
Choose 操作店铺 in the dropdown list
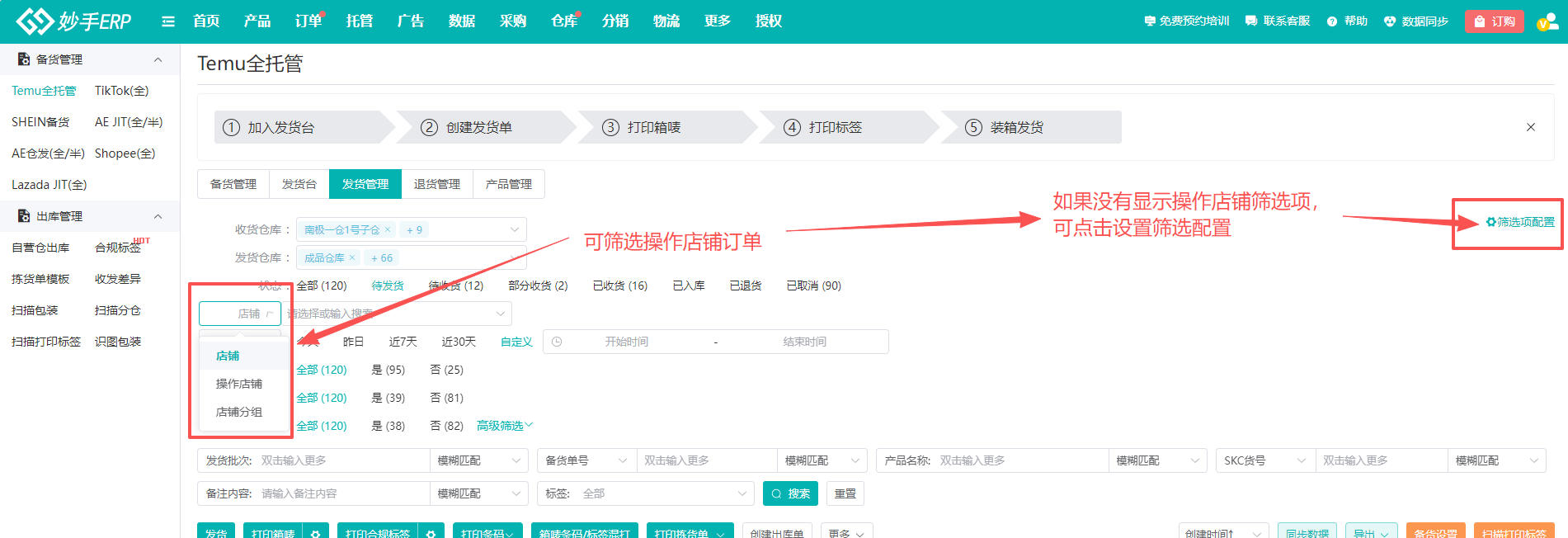click(239, 384)
